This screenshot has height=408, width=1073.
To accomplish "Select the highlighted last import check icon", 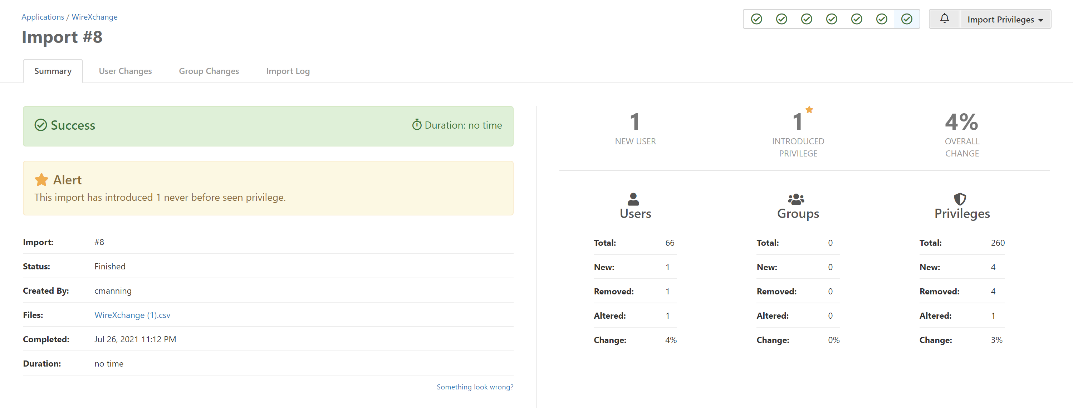I will coord(906,19).
